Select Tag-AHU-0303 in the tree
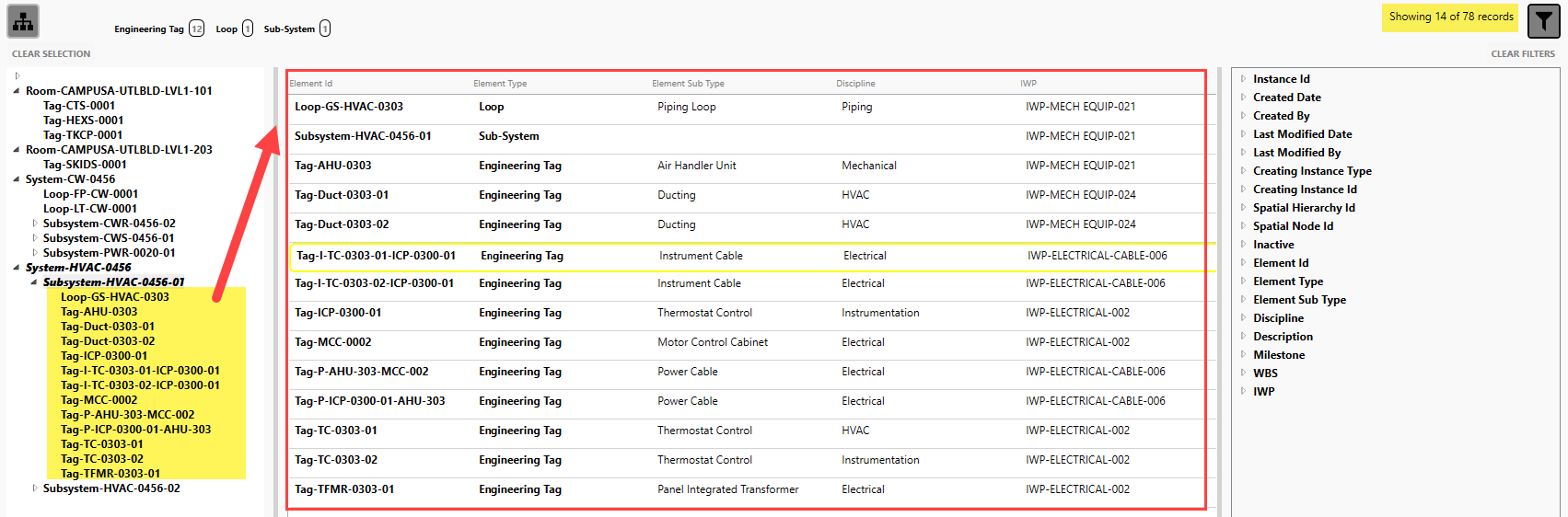This screenshot has width=1568, height=517. [99, 312]
